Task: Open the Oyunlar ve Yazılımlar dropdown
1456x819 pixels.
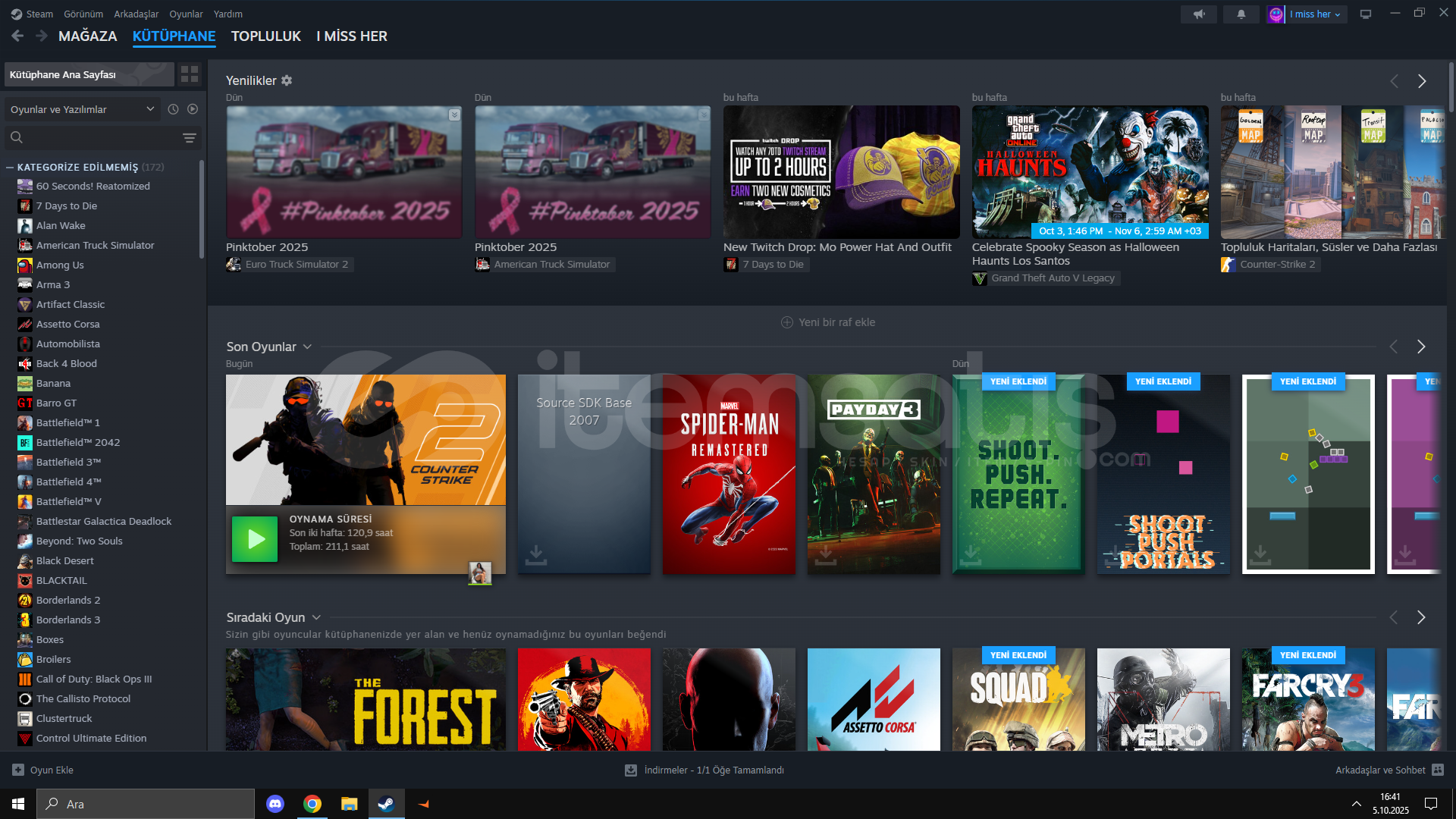Action: pyautogui.click(x=82, y=109)
